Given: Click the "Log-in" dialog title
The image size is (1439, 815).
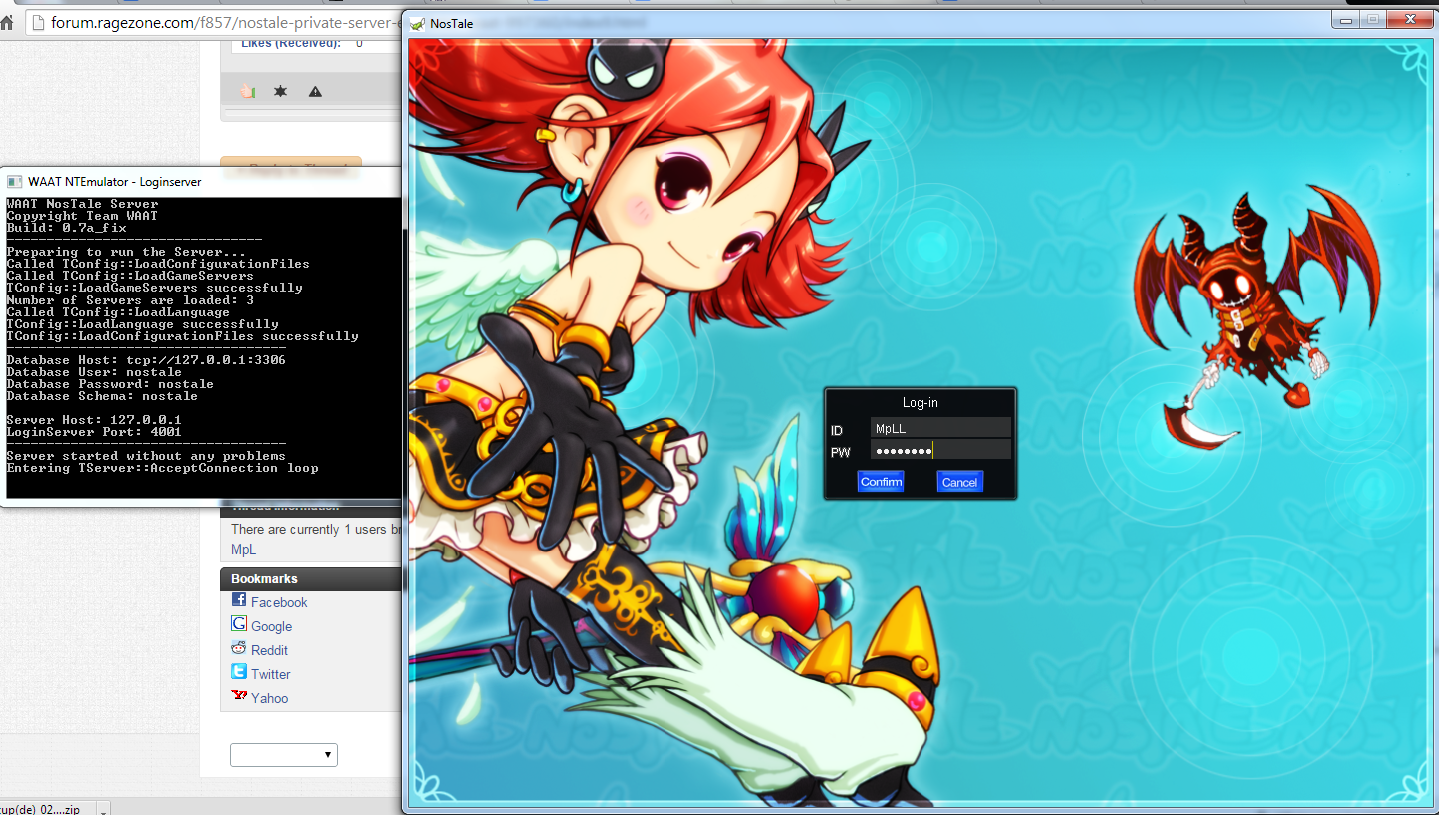Looking at the screenshot, I should (x=920, y=403).
